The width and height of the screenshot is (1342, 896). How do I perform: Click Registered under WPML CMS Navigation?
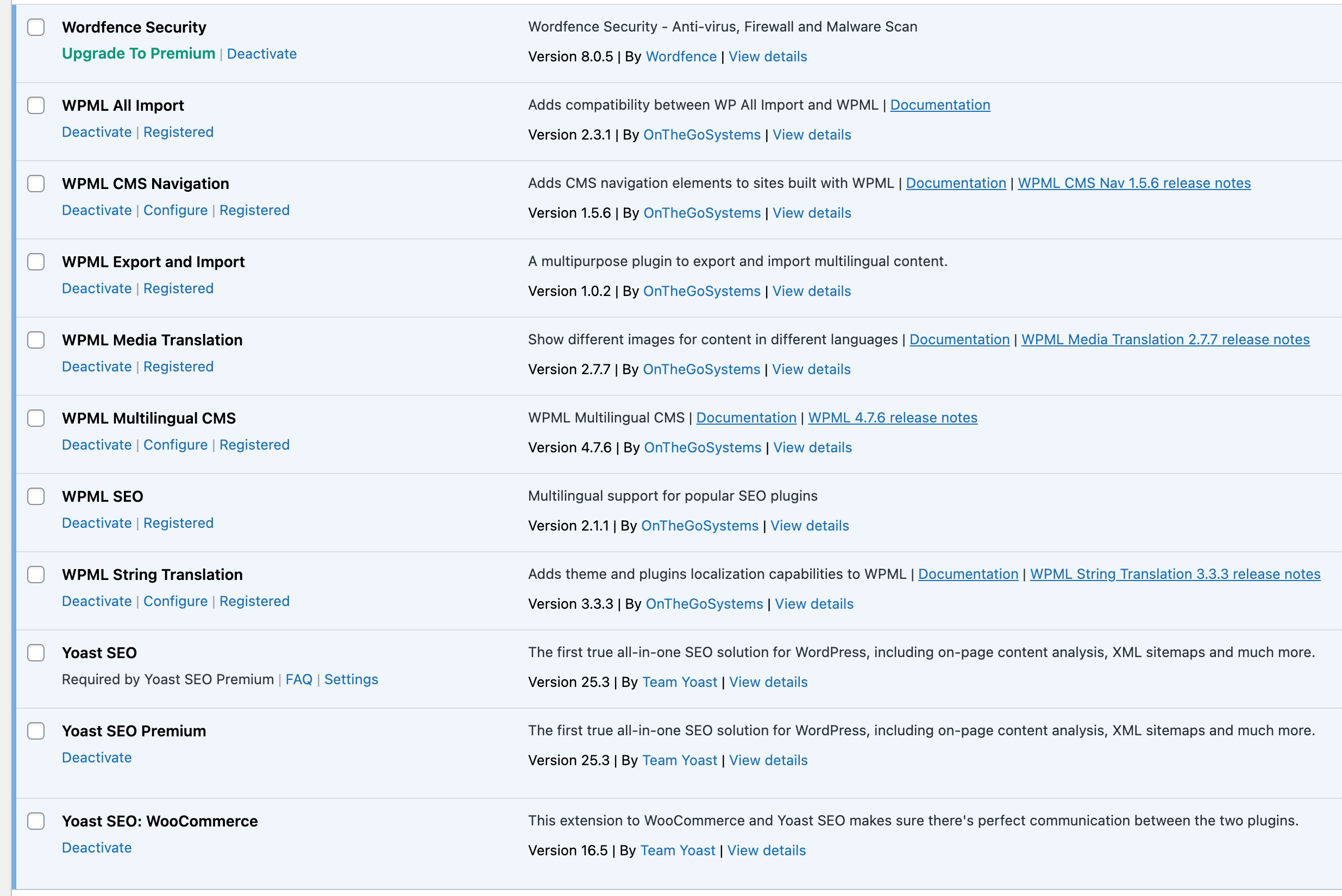[254, 210]
